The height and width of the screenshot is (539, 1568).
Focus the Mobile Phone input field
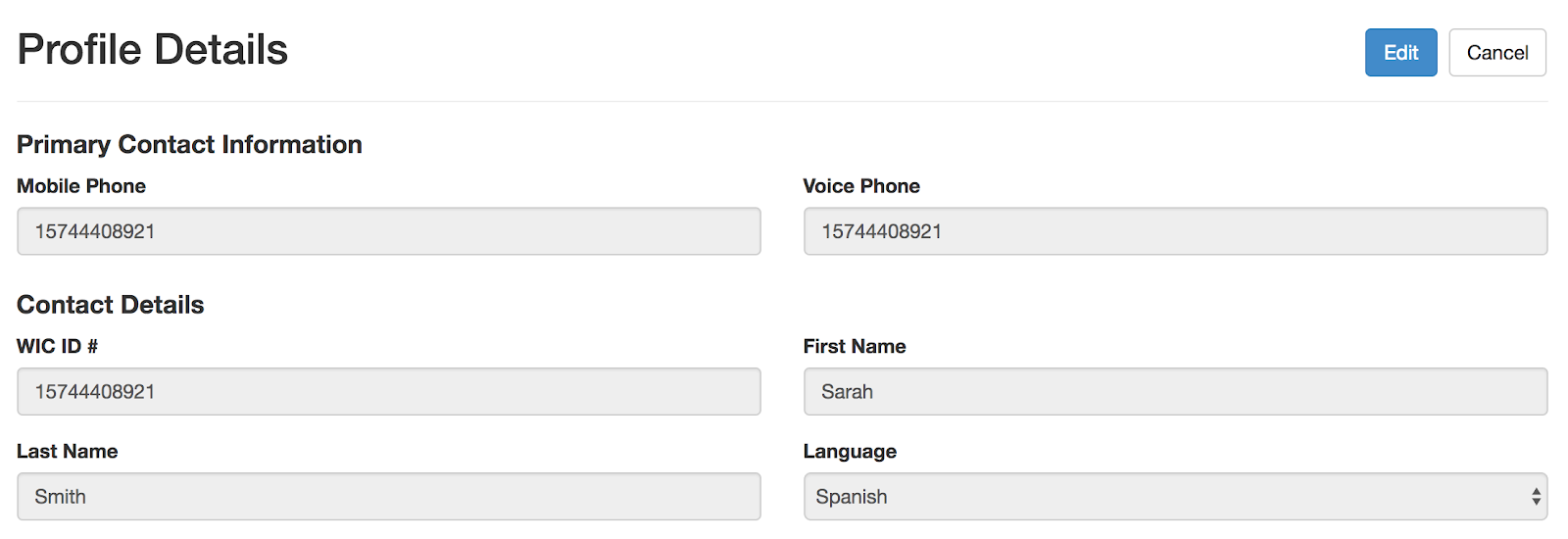[x=388, y=231]
